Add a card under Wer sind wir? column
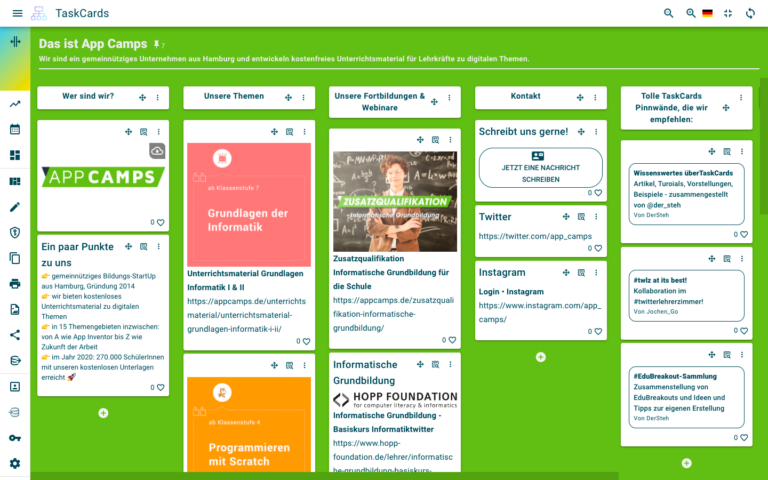Image resolution: width=768 pixels, height=480 pixels. 103,413
